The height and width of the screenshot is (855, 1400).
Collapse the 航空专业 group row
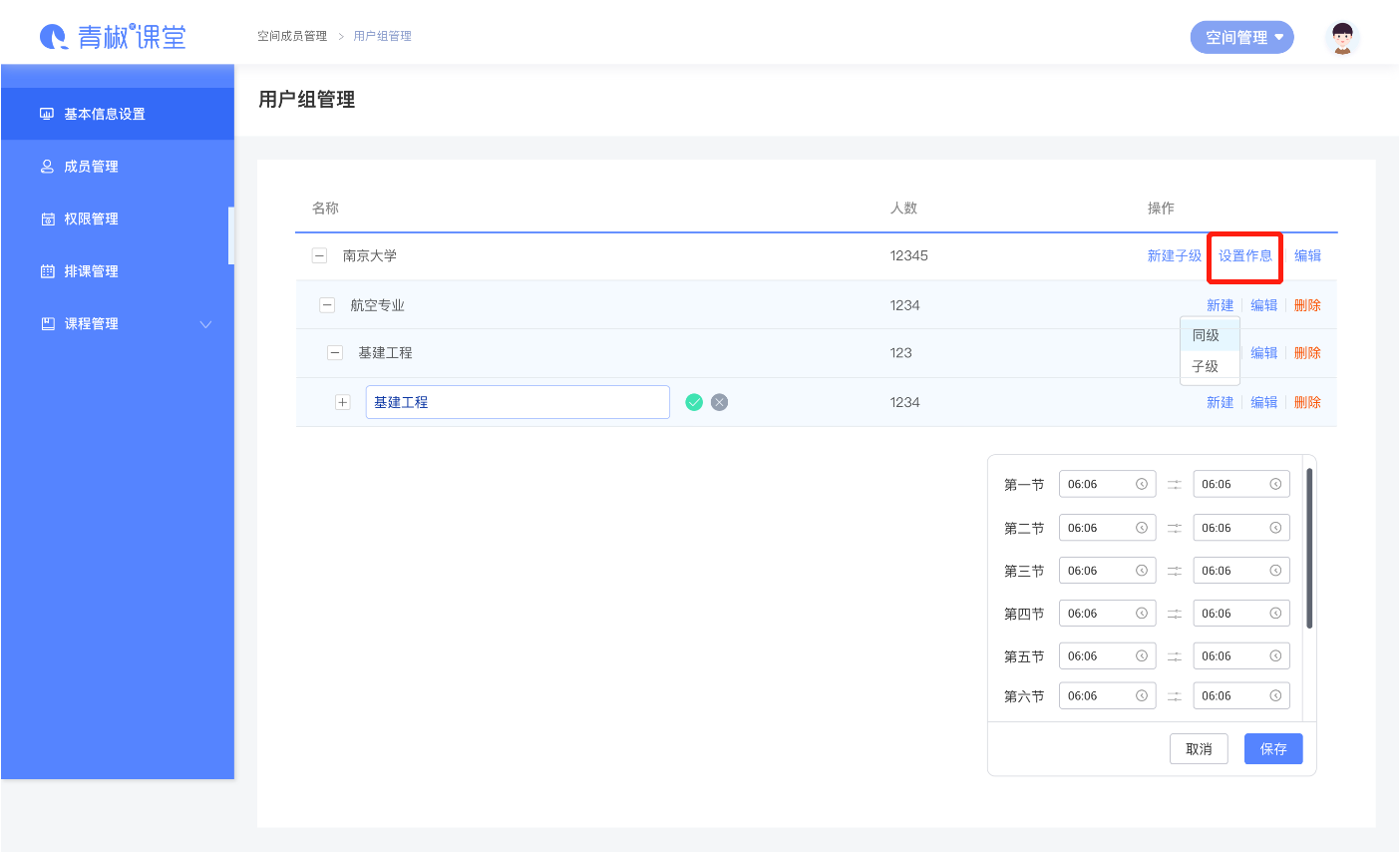click(x=327, y=305)
